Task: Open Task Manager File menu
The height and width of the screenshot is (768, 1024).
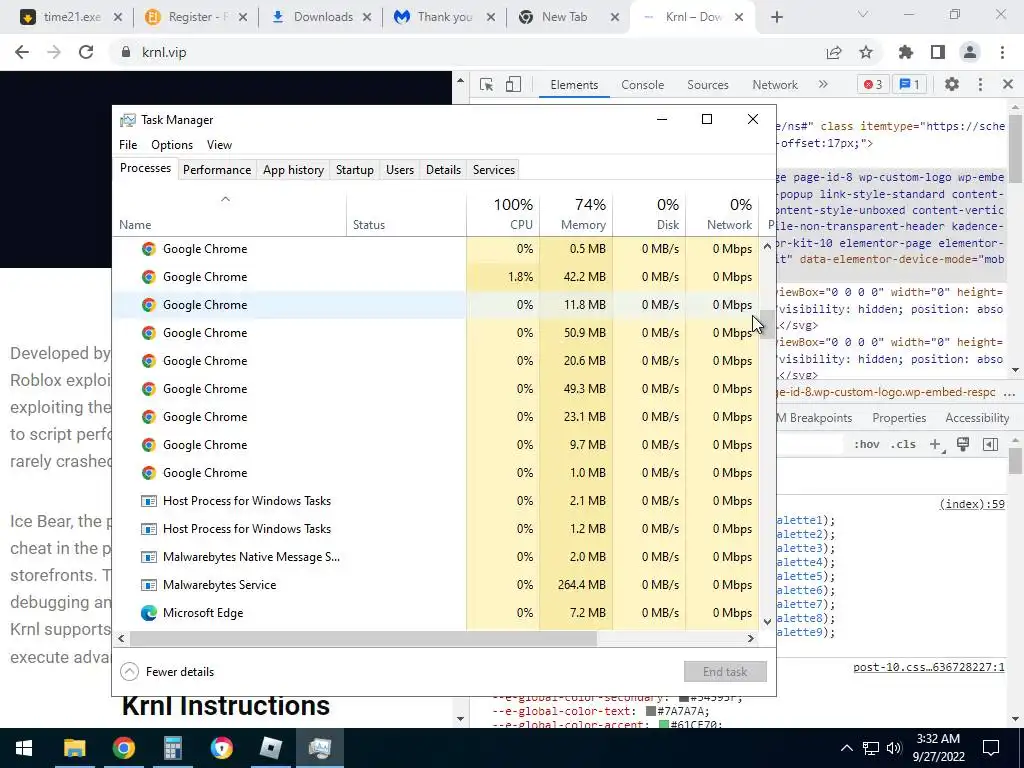Action: point(128,144)
